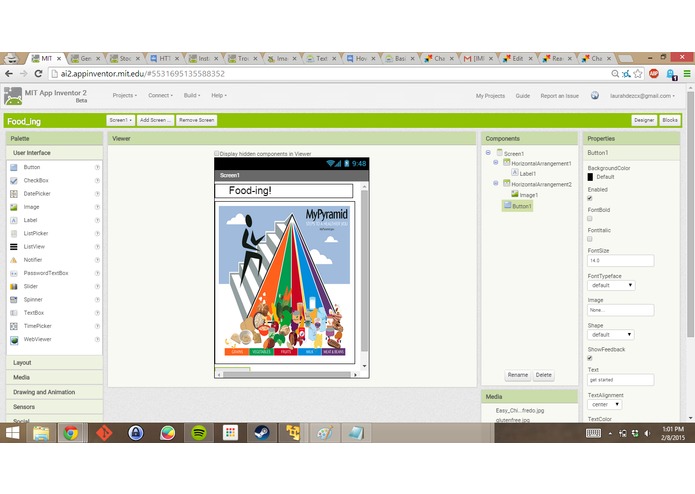Select the TimePicker palette icon

(14, 326)
